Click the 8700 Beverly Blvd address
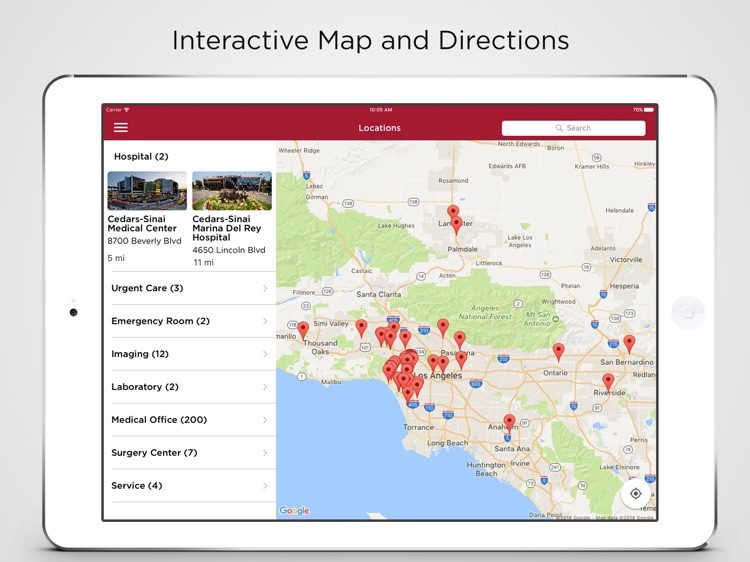 (144, 241)
